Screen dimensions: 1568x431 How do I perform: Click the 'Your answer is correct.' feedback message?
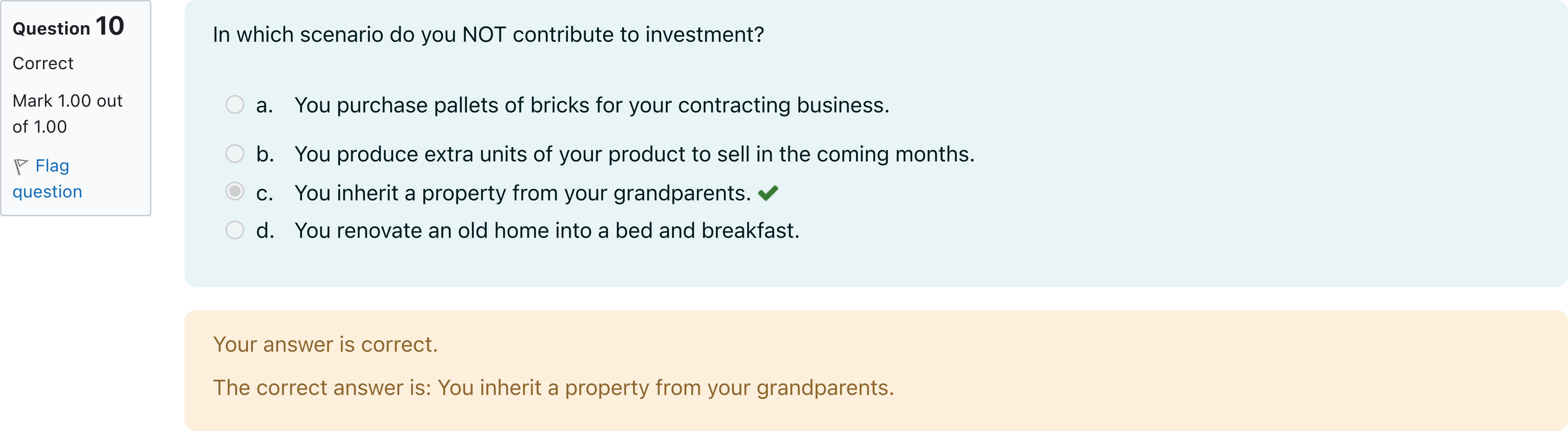tap(325, 345)
